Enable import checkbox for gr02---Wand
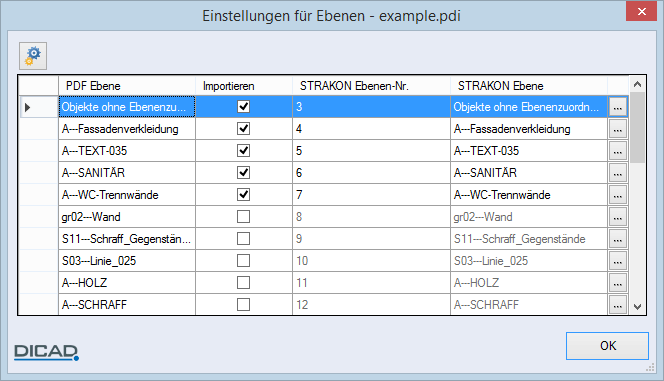 (x=243, y=217)
